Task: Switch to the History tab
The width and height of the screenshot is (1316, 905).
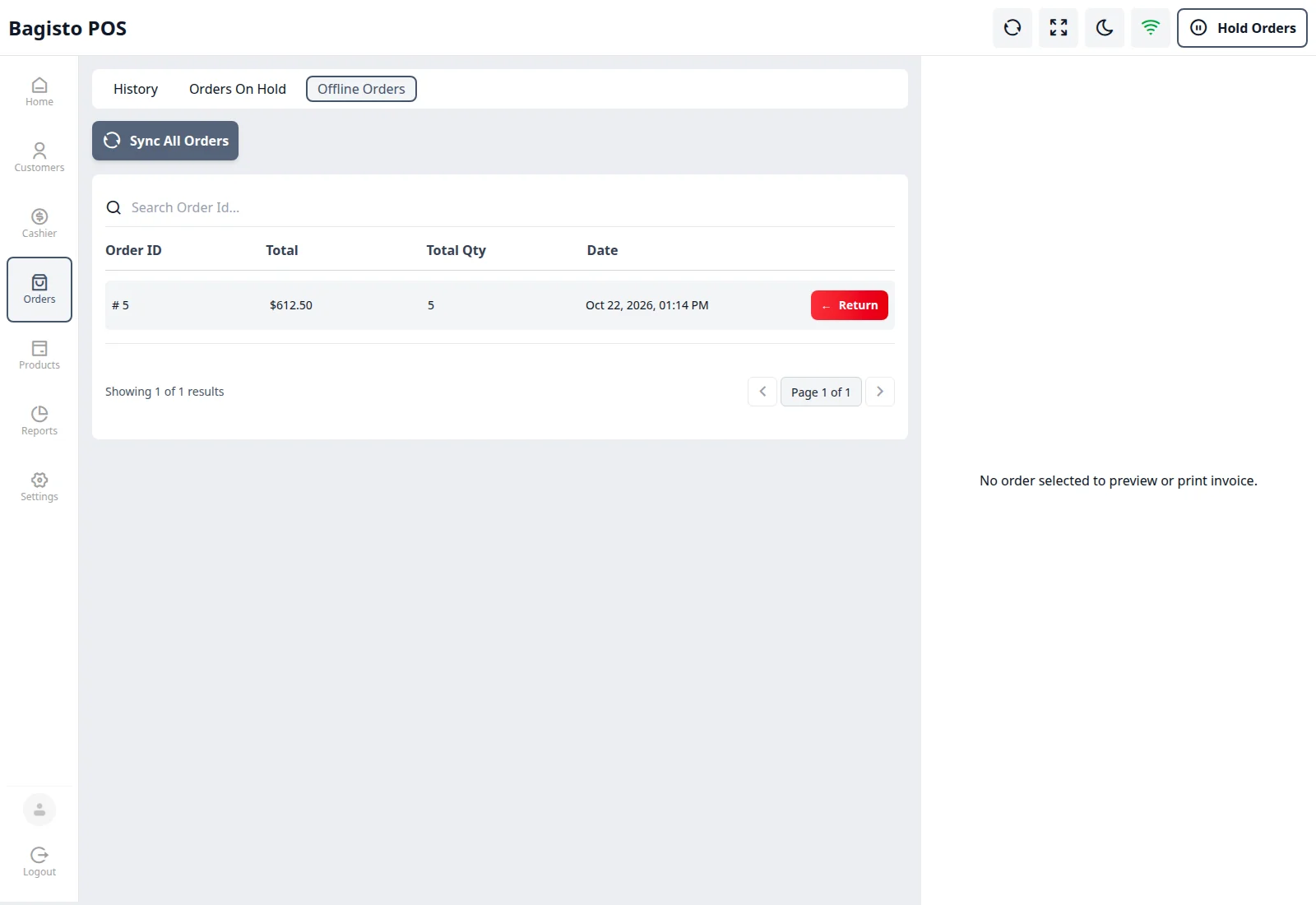Action: (x=136, y=89)
